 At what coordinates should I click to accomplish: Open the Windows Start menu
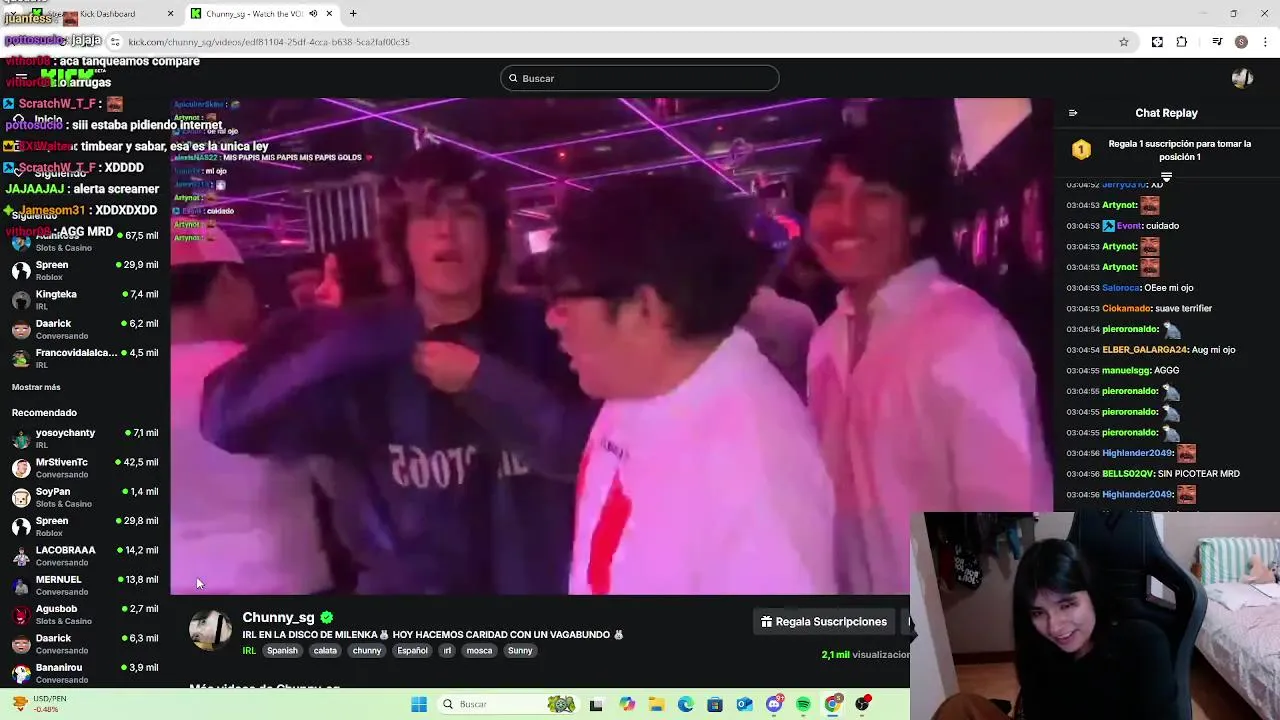point(419,704)
